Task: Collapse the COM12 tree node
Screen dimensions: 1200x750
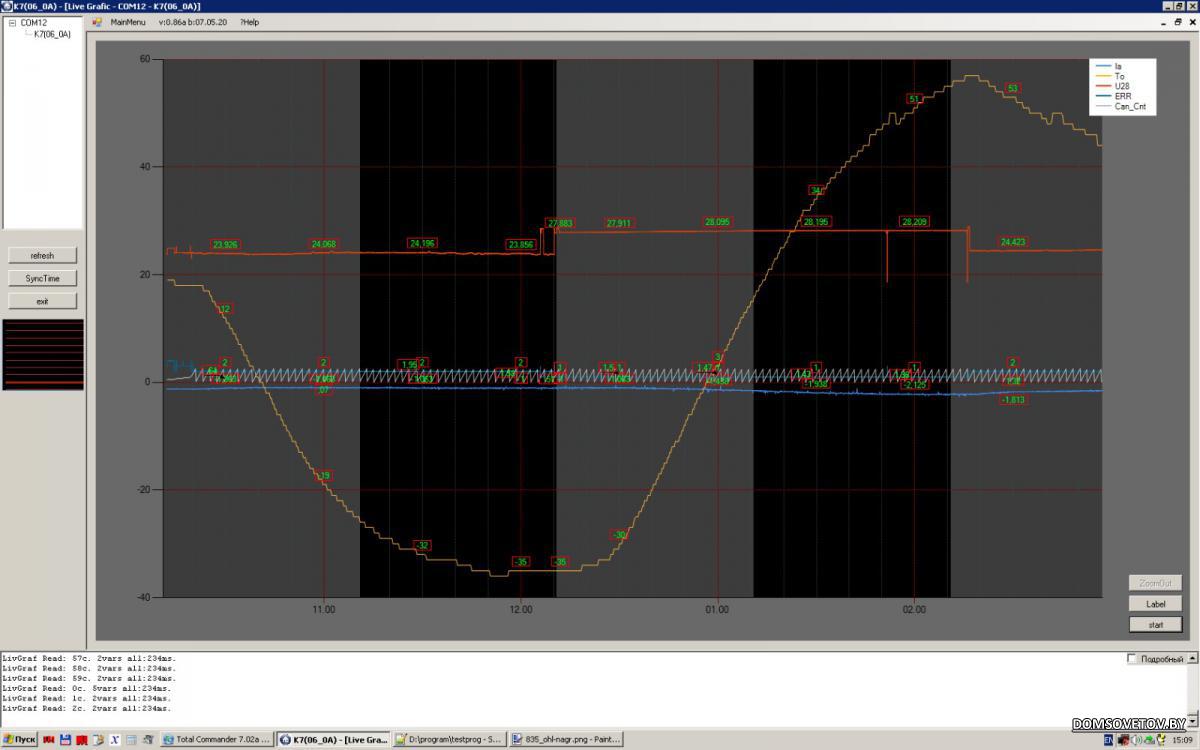Action: pos(12,22)
